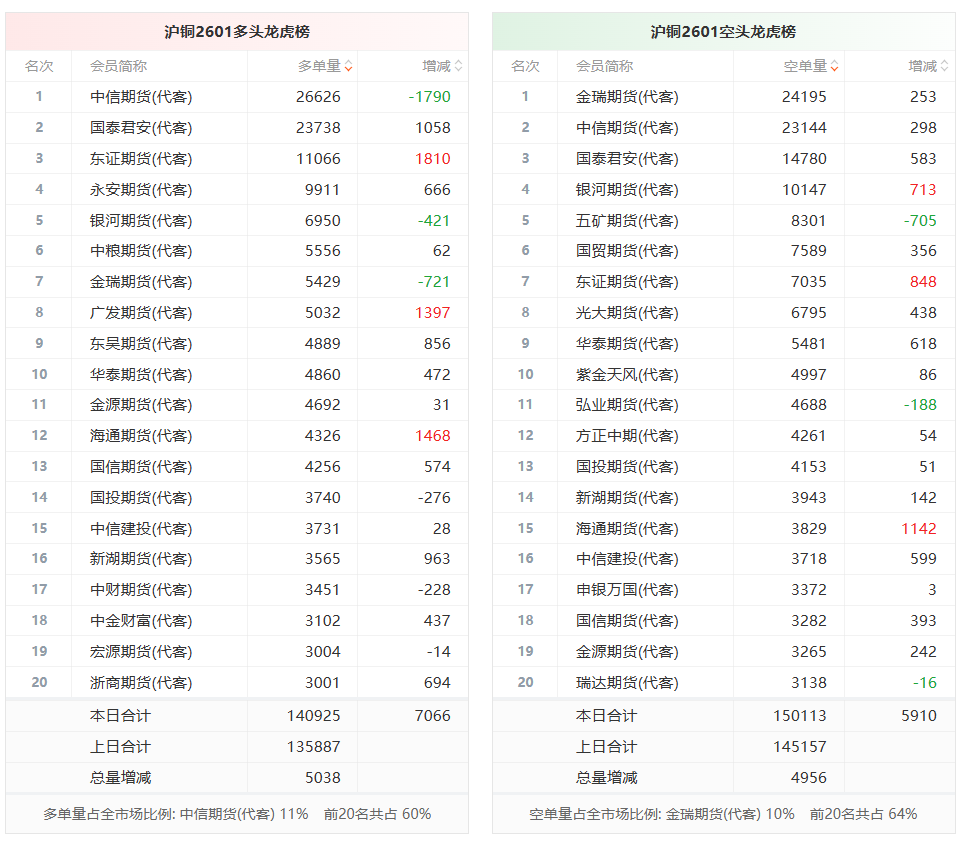This screenshot has height=845, width=964.
Task: Click 沪铜2601空头龙虎榜 table title
Action: tap(724, 32)
